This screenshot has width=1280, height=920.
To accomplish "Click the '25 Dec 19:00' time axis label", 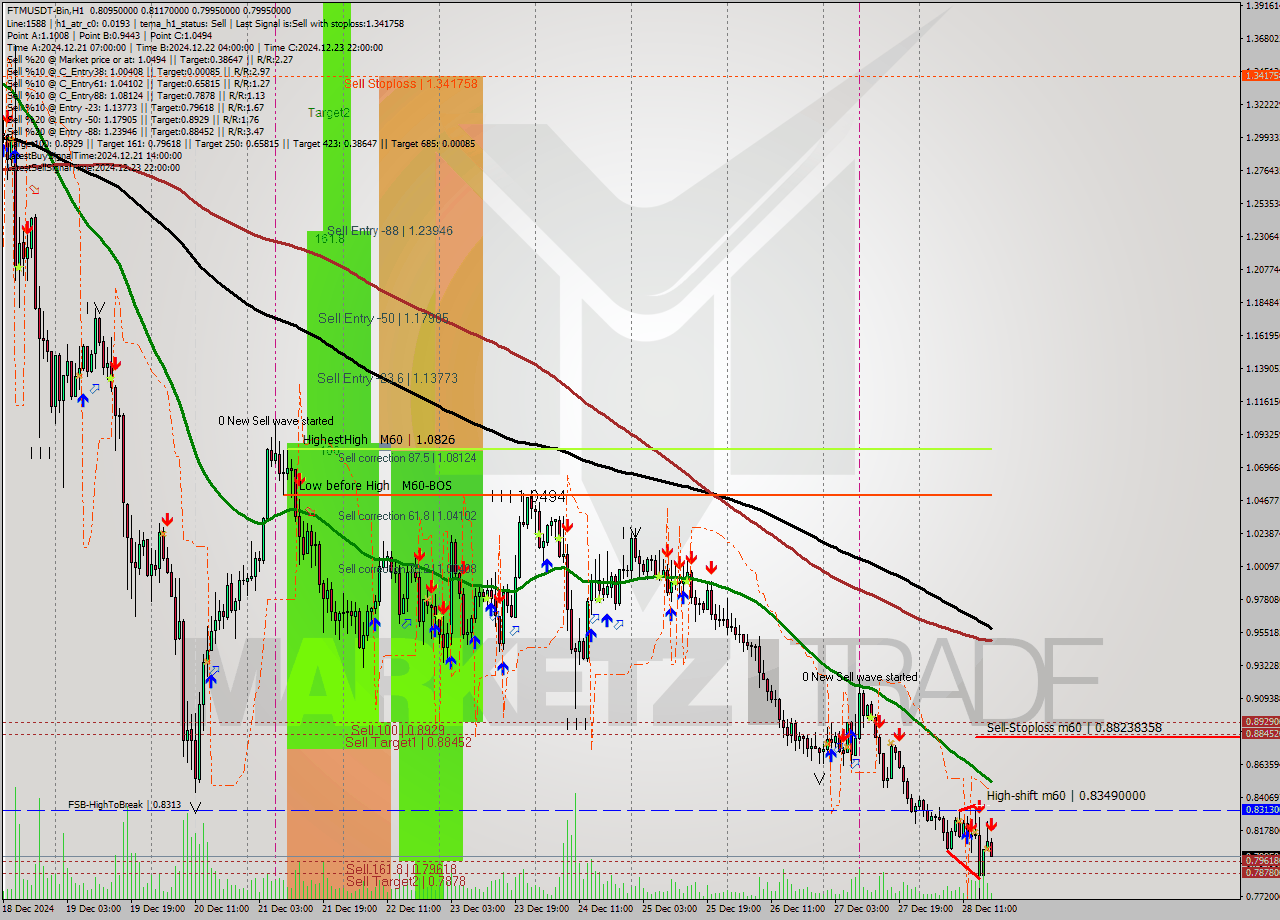I will [732, 909].
